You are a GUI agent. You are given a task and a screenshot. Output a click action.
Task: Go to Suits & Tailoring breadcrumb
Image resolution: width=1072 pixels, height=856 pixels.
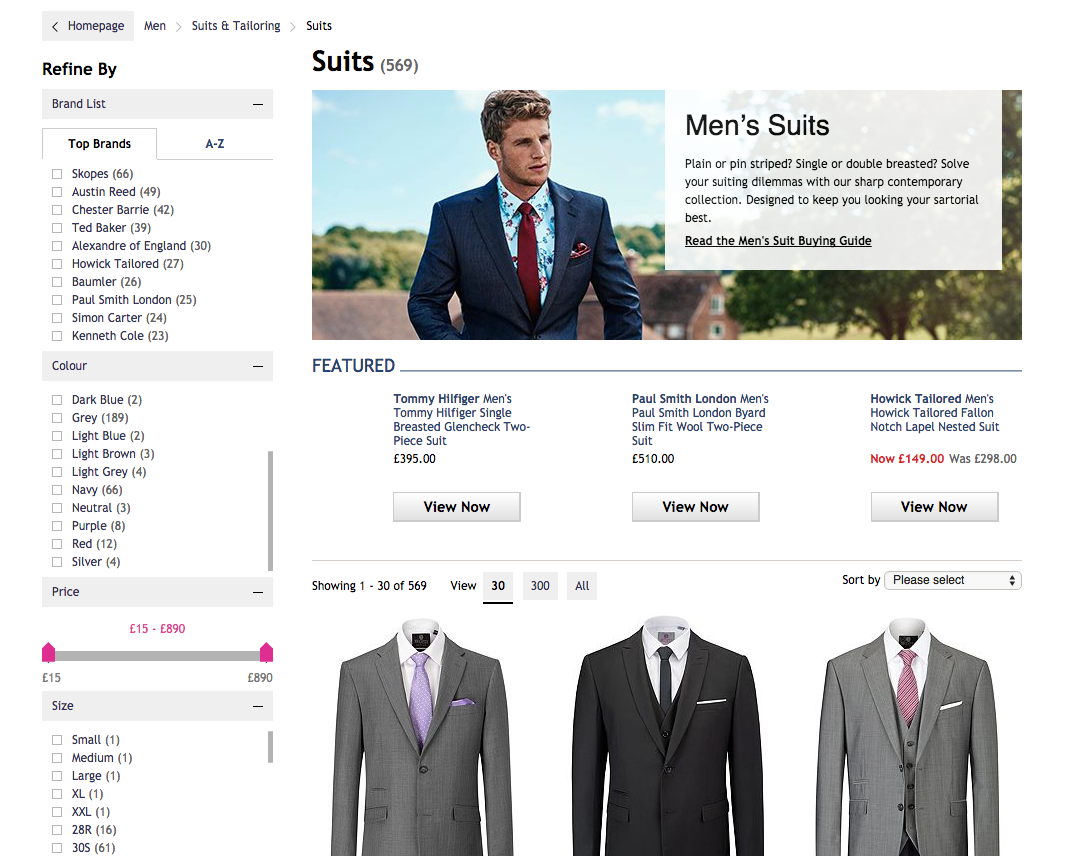pyautogui.click(x=236, y=26)
